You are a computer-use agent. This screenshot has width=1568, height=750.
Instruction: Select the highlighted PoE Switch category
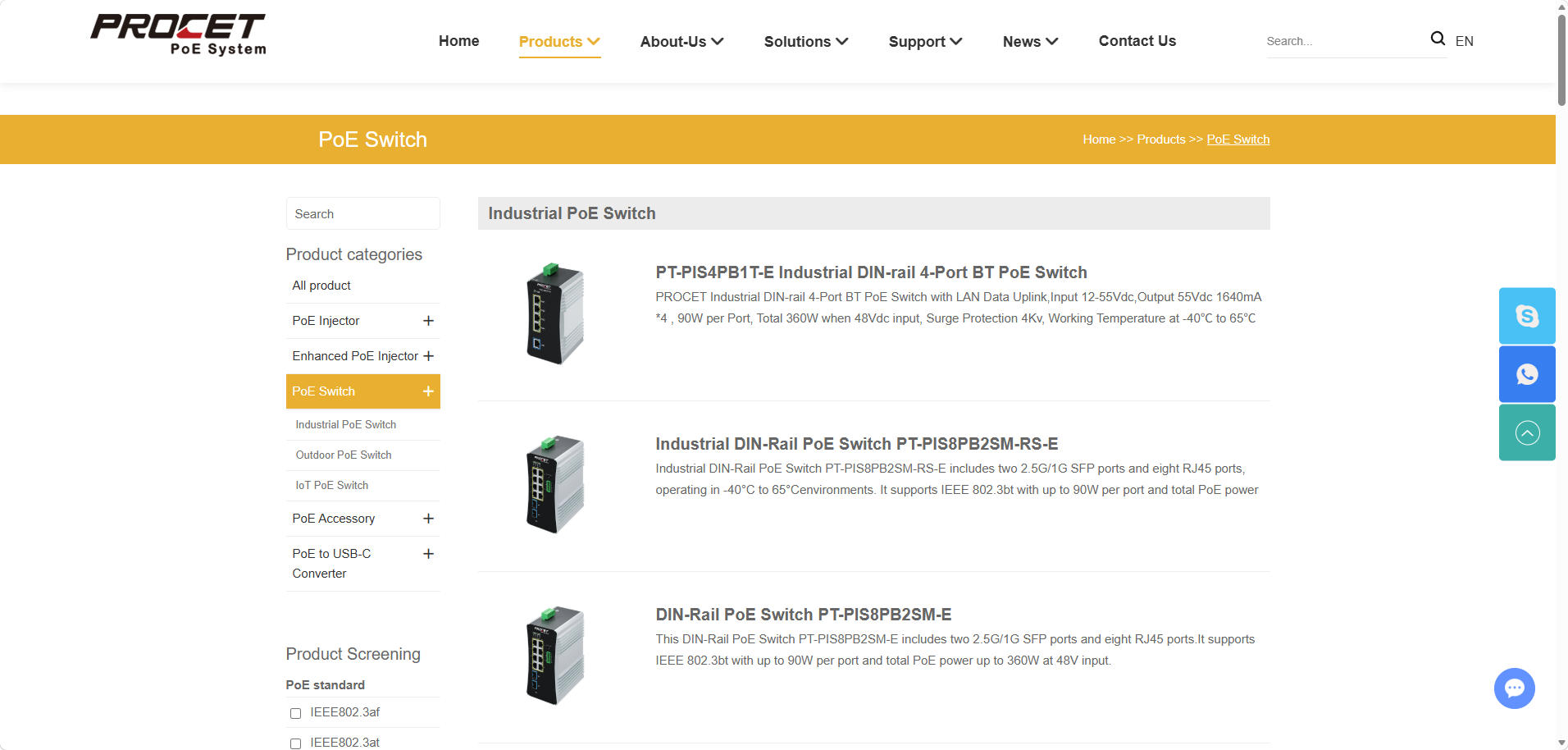point(323,391)
